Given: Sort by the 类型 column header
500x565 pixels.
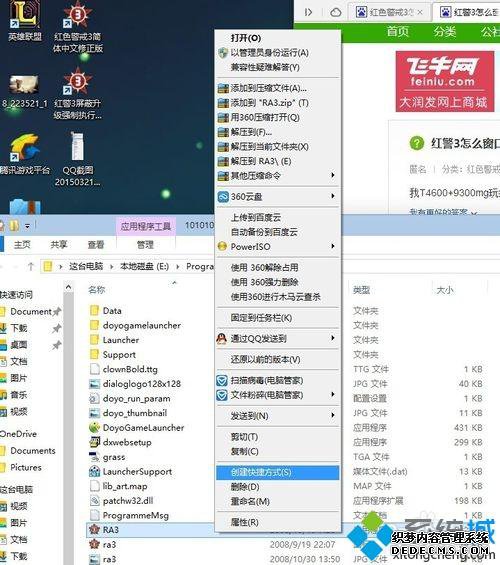Looking at the screenshot, I should pos(361,290).
